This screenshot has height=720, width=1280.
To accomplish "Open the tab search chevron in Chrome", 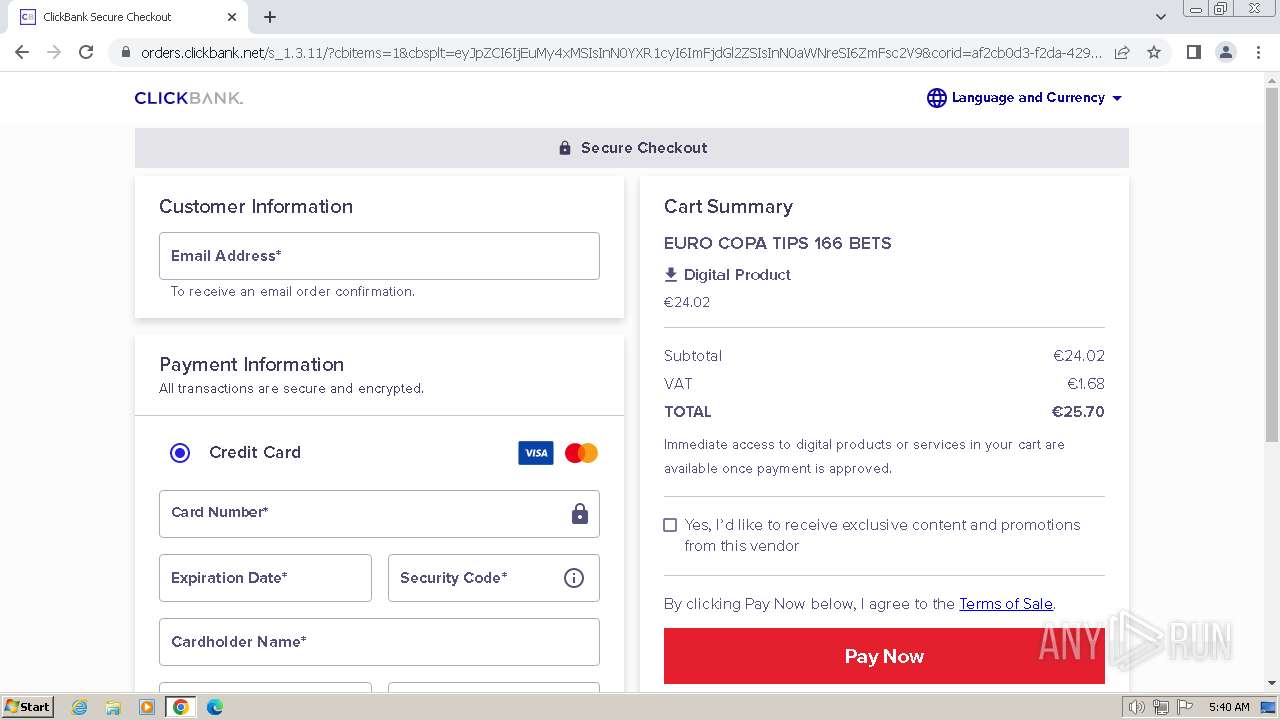I will (1160, 17).
